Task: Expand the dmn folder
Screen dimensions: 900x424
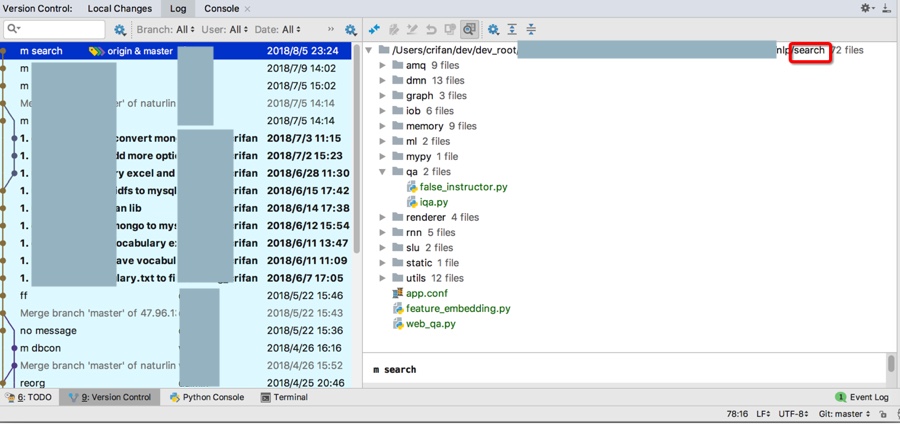Action: click(383, 80)
